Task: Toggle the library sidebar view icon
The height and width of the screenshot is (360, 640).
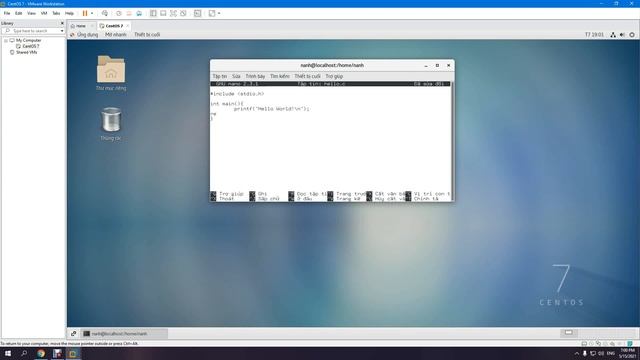Action: [153, 13]
